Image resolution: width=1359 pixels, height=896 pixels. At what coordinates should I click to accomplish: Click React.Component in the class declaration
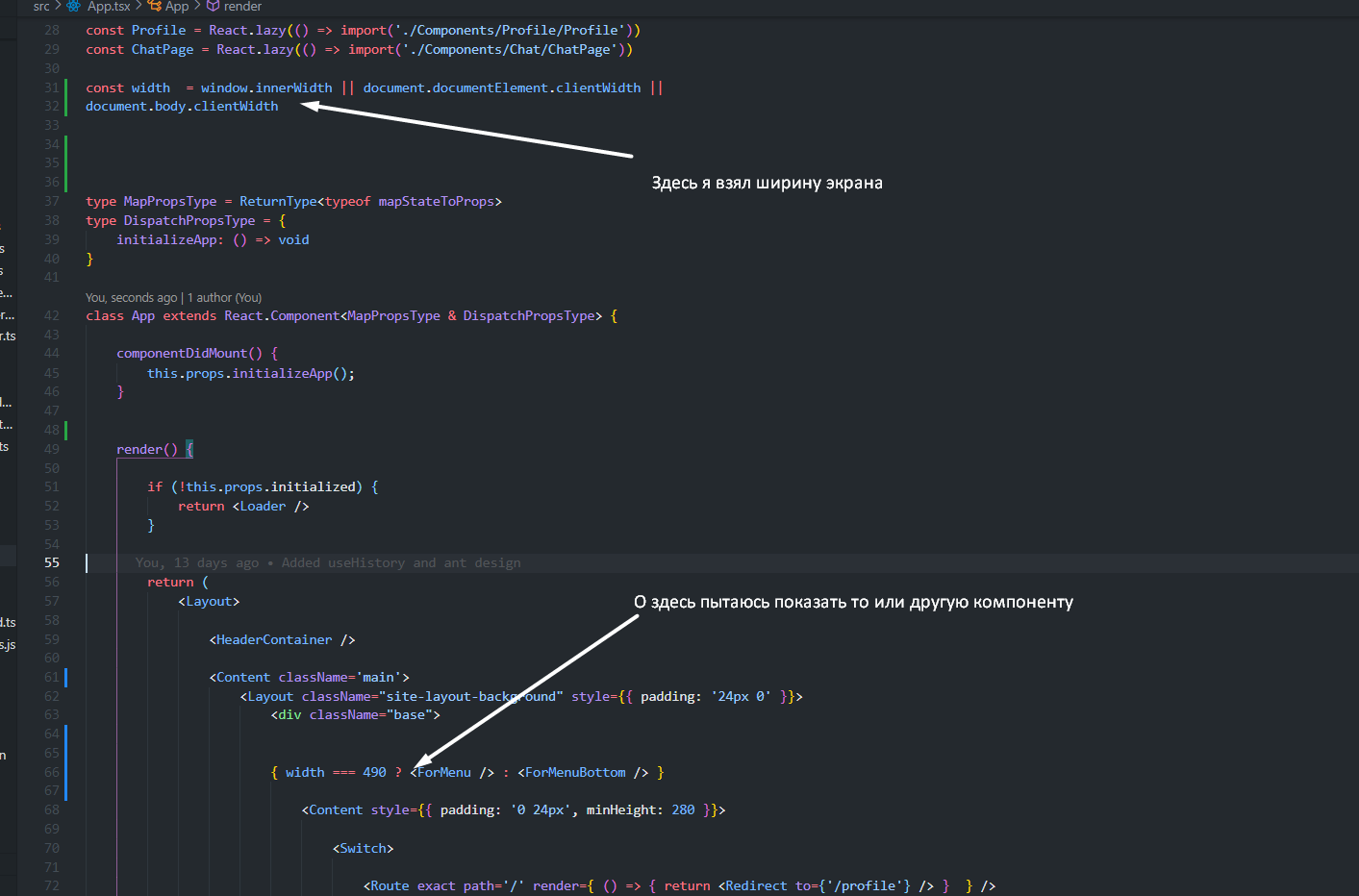[282, 316]
